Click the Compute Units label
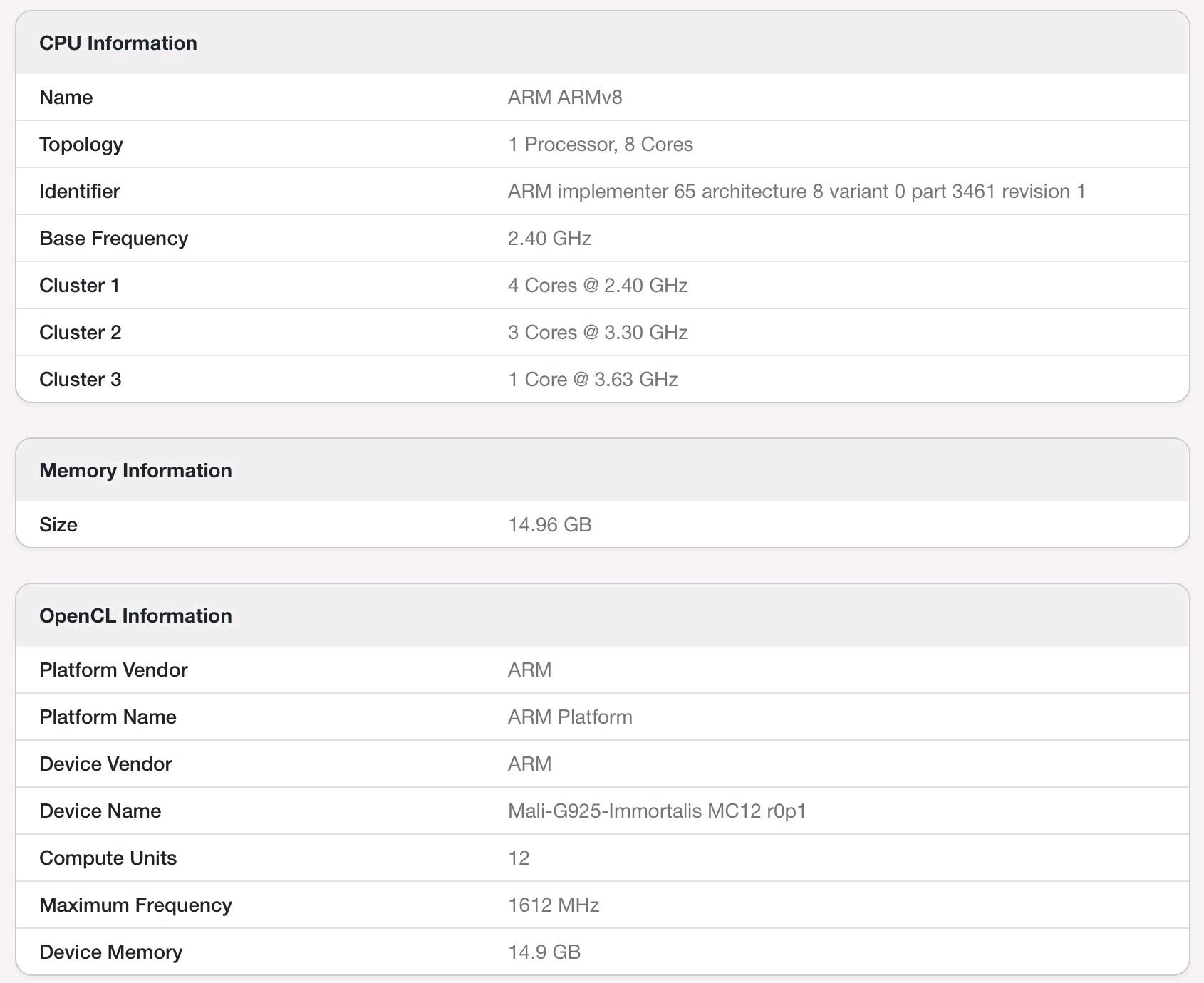Screen dimensions: 1204x983 click(108, 858)
